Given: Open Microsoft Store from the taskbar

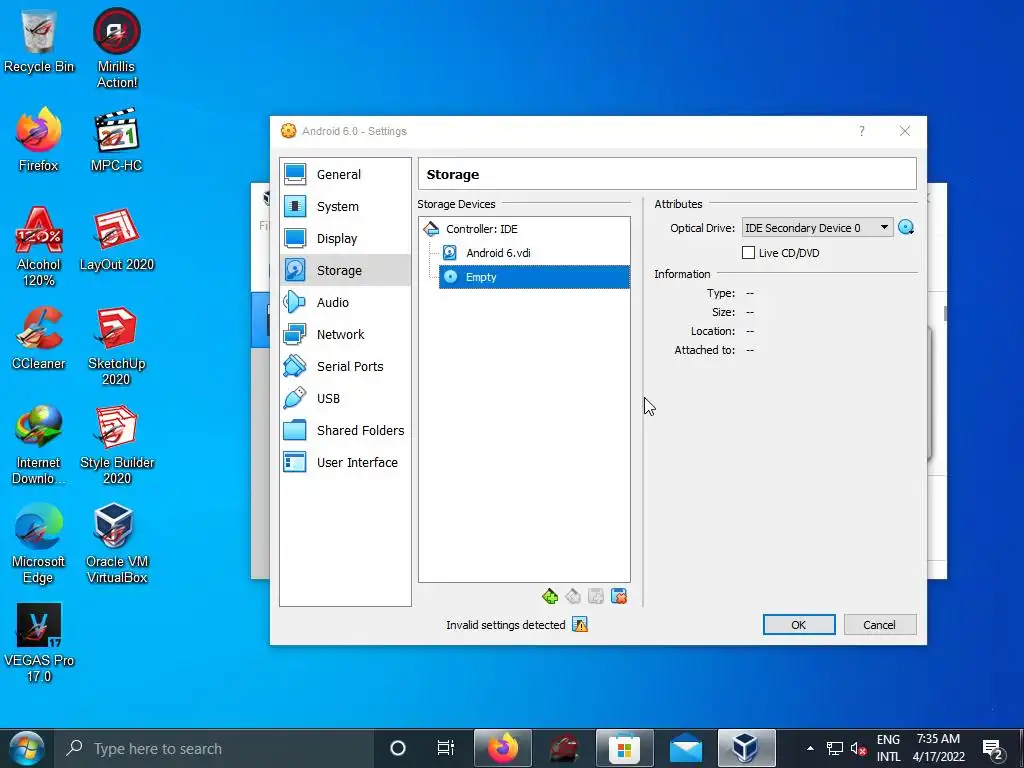Looking at the screenshot, I should point(625,748).
